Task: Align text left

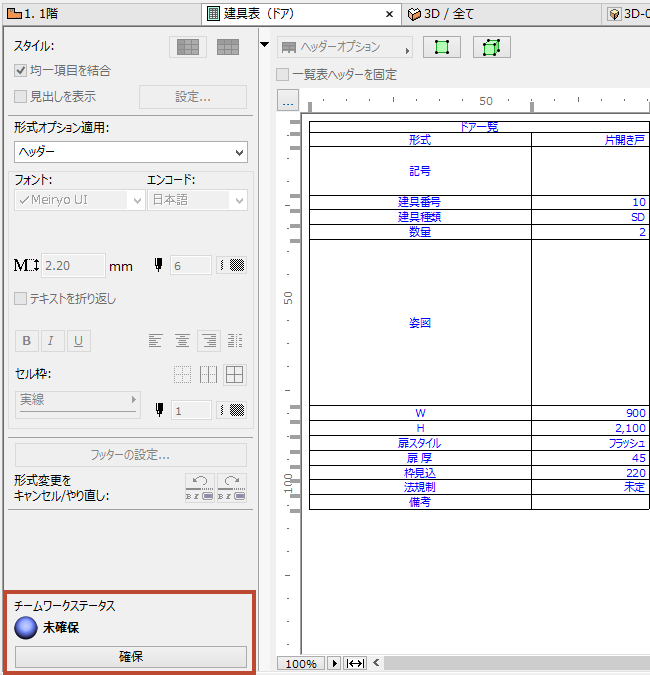Action: coord(155,341)
